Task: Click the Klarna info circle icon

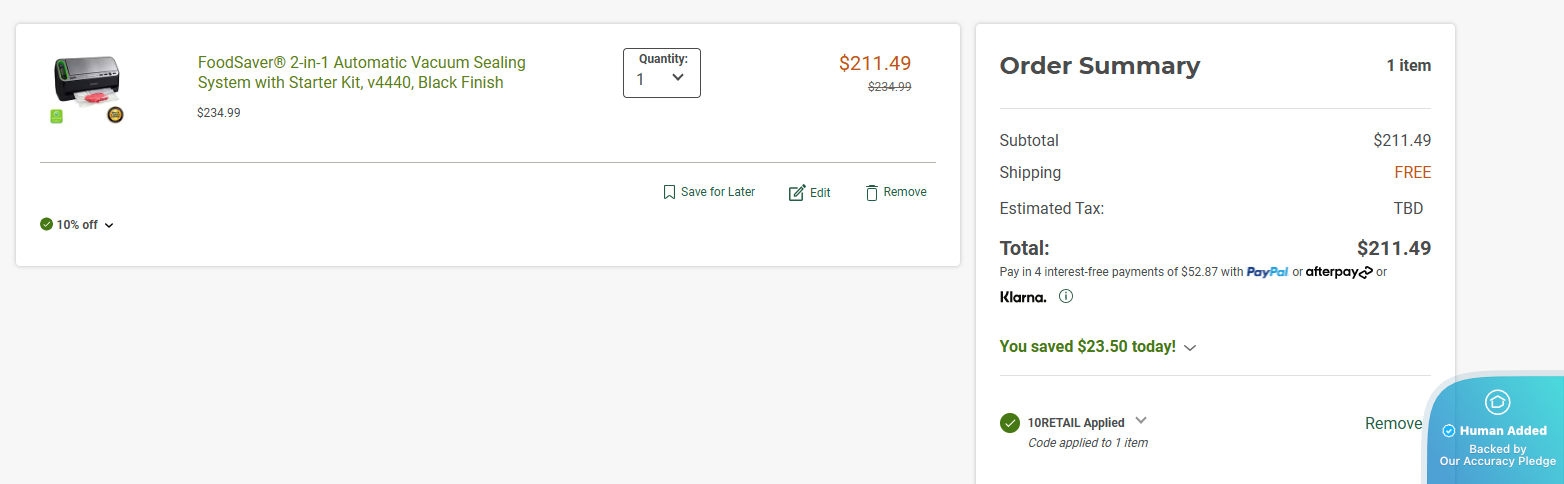Action: [x=1066, y=296]
